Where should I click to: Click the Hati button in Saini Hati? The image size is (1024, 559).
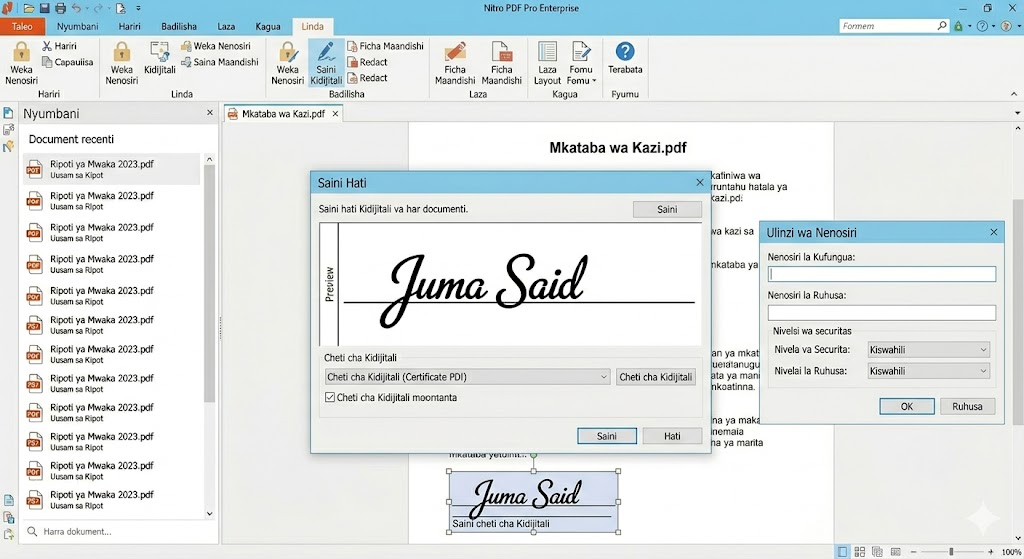pos(672,436)
